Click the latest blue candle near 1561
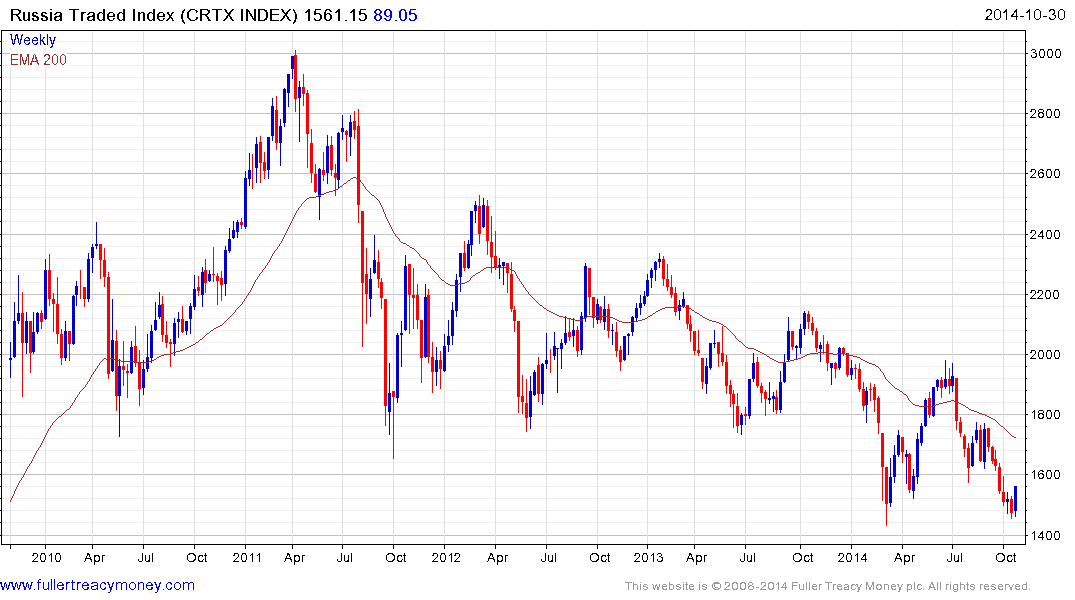The image size is (1075, 600). (1015, 499)
